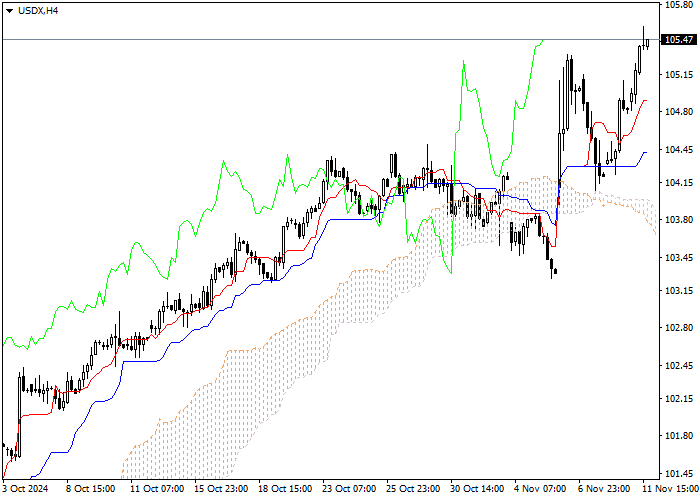This screenshot has width=700, height=500.
Task: Click the 104.80 price axis label
Action: (x=679, y=112)
